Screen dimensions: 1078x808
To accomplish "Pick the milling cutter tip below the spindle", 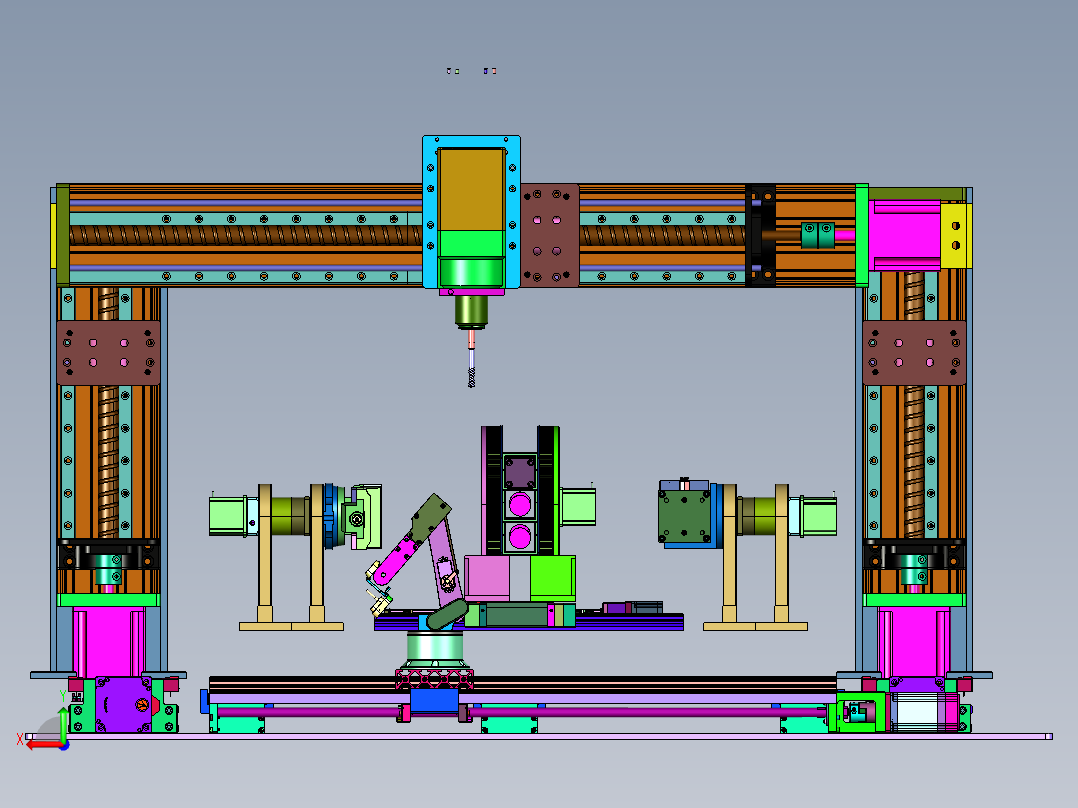I will click(x=472, y=378).
